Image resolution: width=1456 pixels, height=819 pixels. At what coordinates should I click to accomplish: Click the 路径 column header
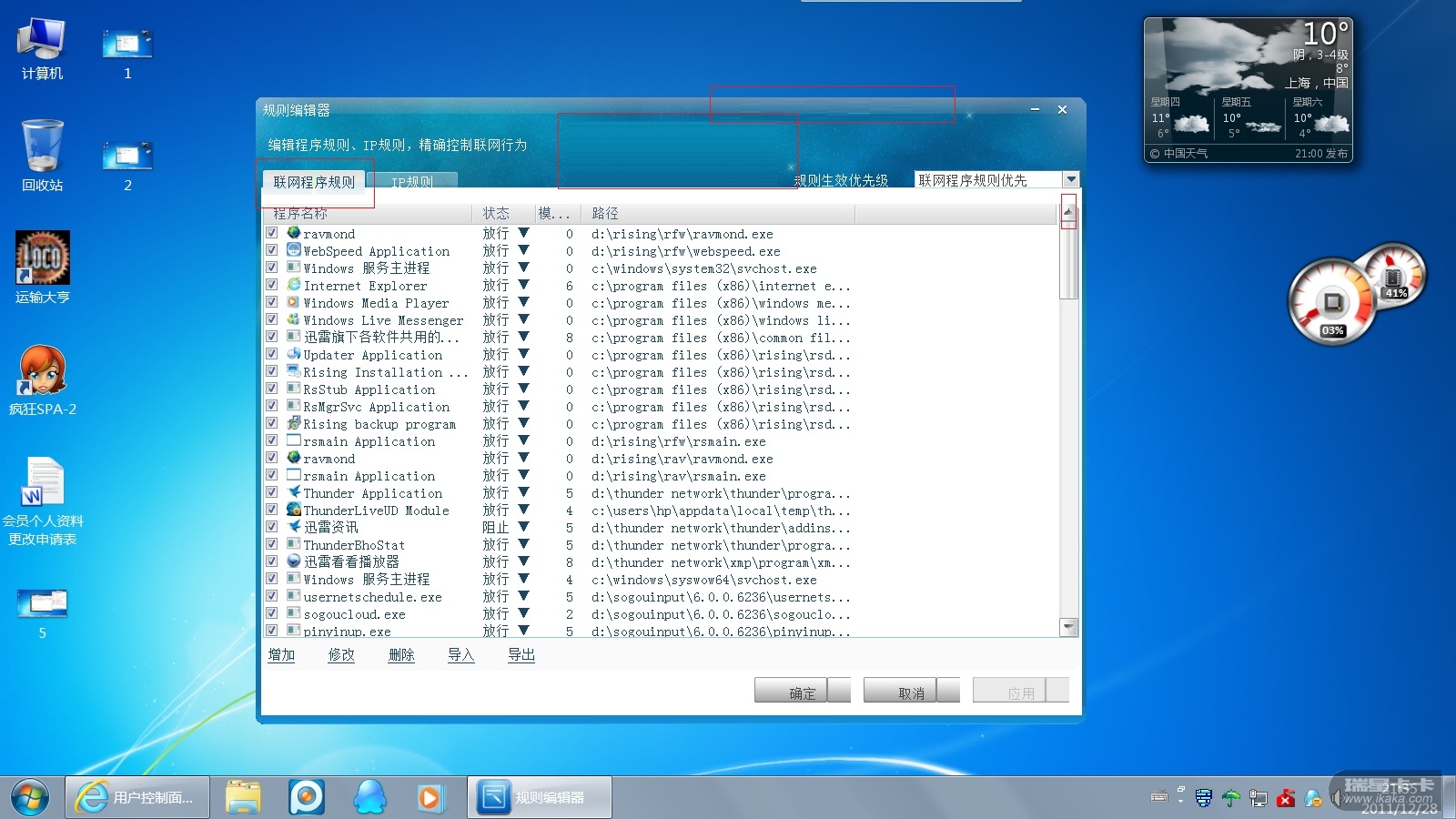click(x=605, y=213)
